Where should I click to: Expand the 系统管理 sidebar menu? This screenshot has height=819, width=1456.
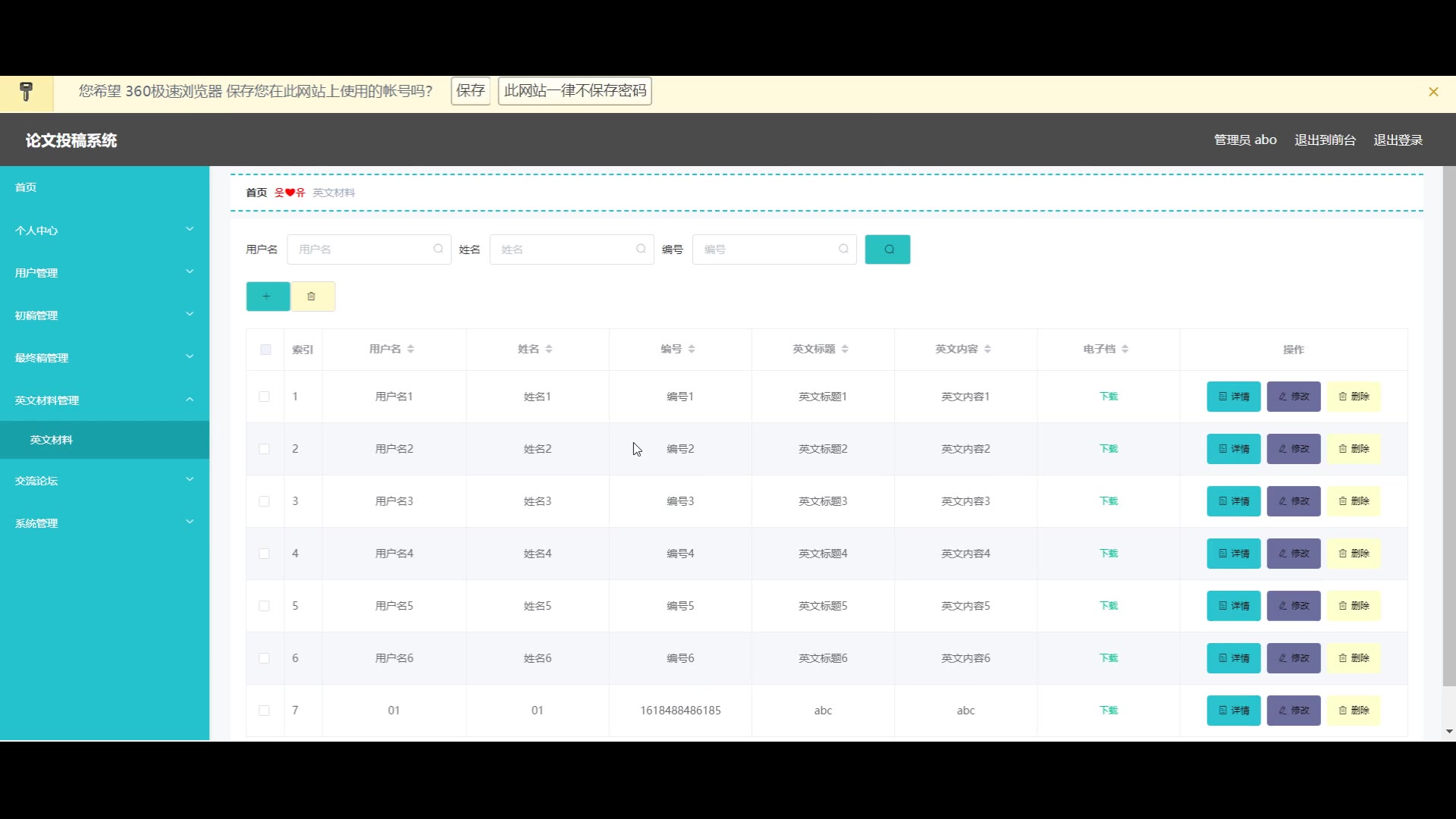(x=105, y=522)
